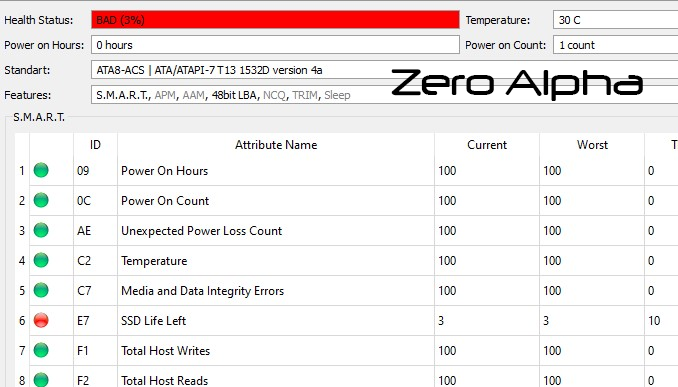Click the Temperature field showing 30 C
Viewport: 678px width, 387px height.
pyautogui.click(x=615, y=20)
